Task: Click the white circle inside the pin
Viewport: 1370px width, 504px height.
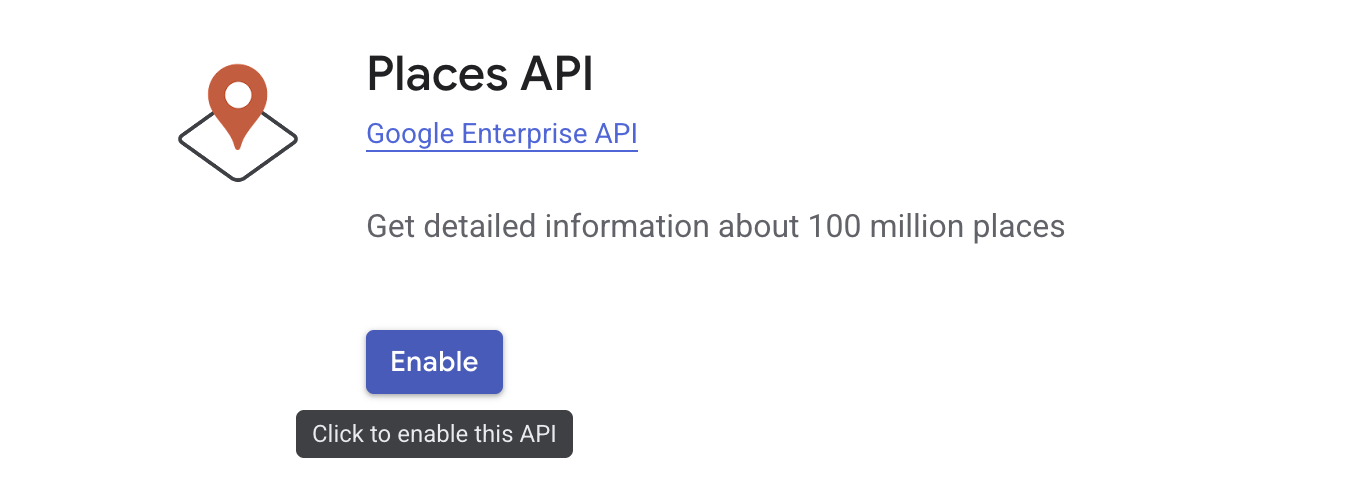Action: (x=238, y=95)
